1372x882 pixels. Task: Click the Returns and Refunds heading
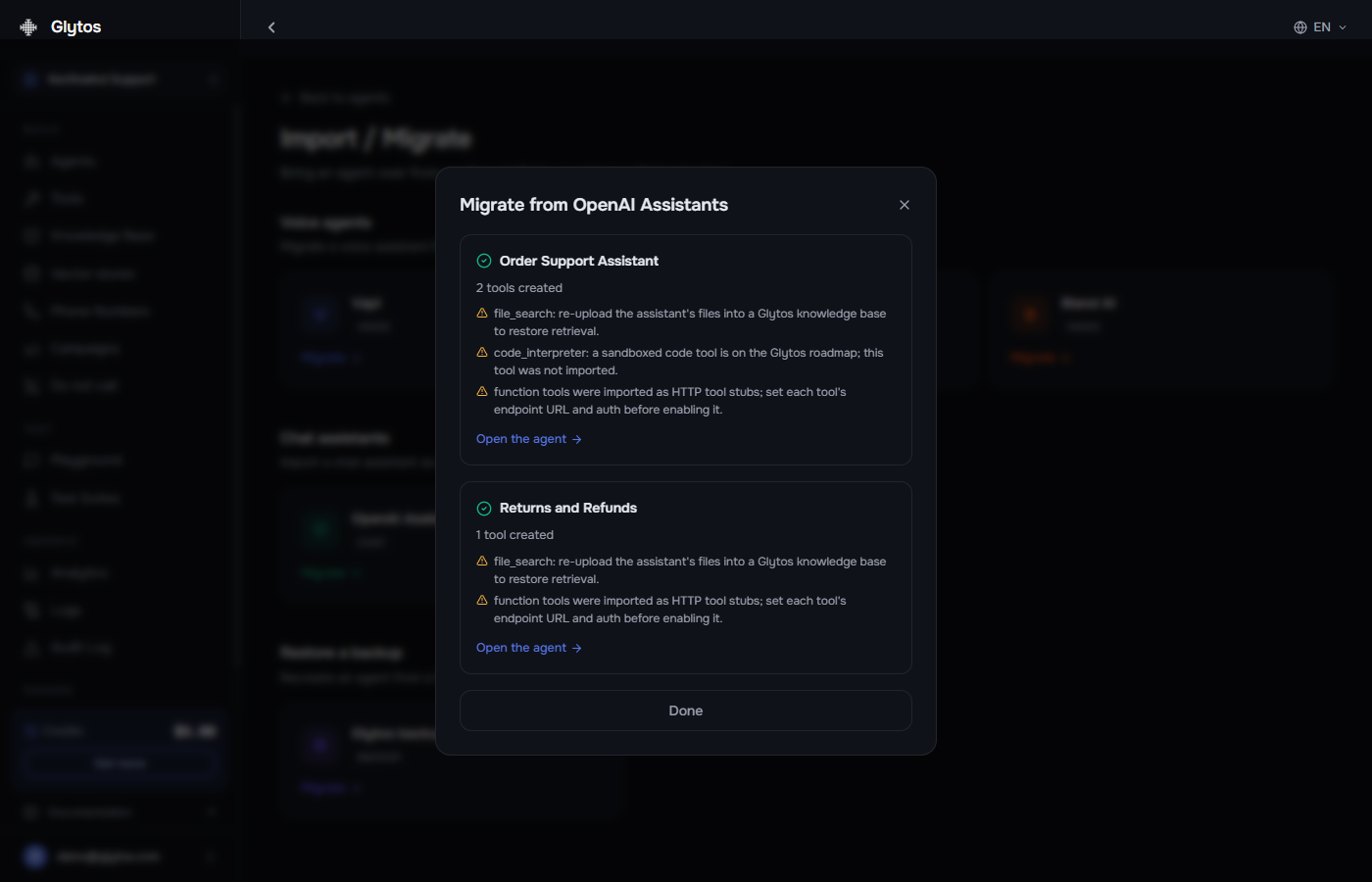tap(568, 508)
